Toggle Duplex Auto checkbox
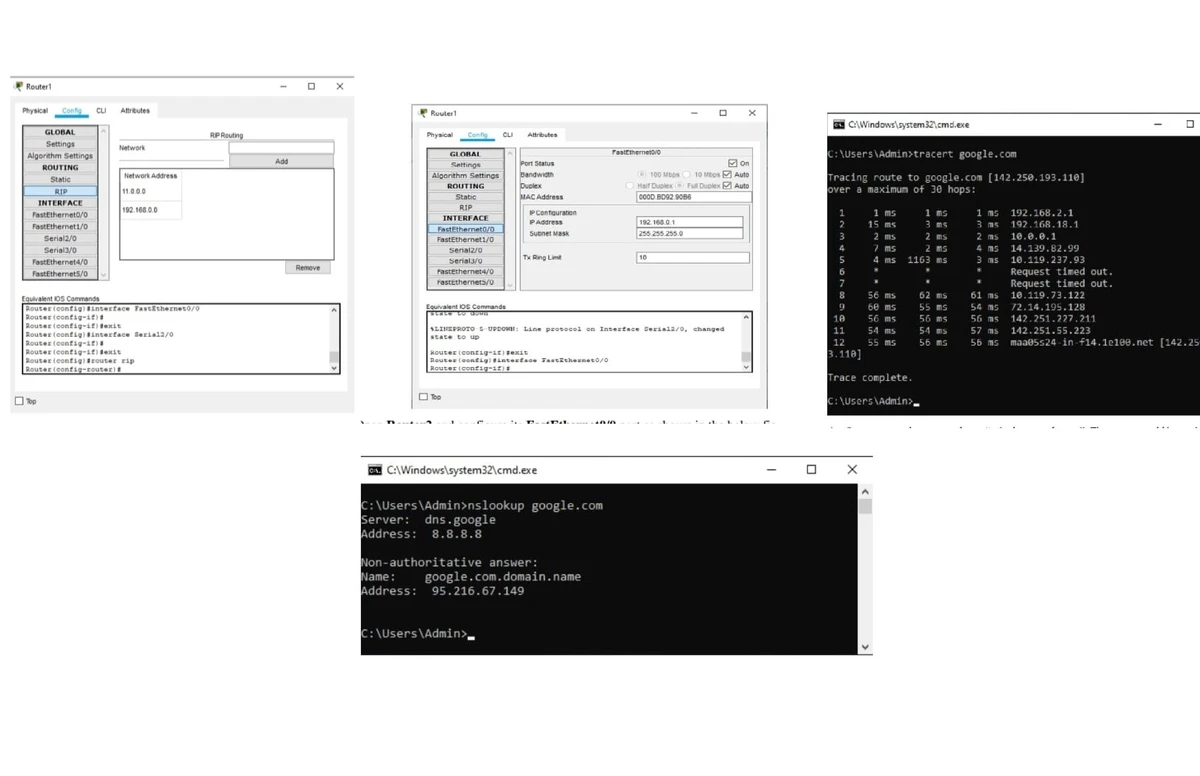Image resolution: width=1200 pixels, height=776 pixels. pyautogui.click(x=727, y=186)
